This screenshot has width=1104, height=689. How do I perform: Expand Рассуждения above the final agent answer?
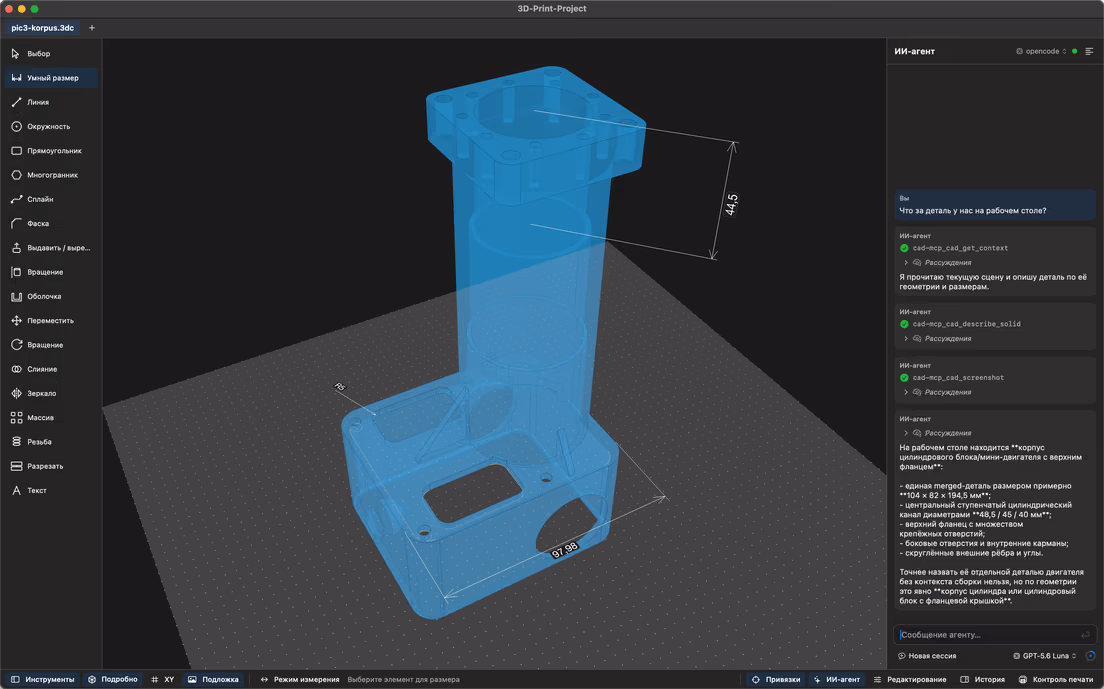point(938,433)
